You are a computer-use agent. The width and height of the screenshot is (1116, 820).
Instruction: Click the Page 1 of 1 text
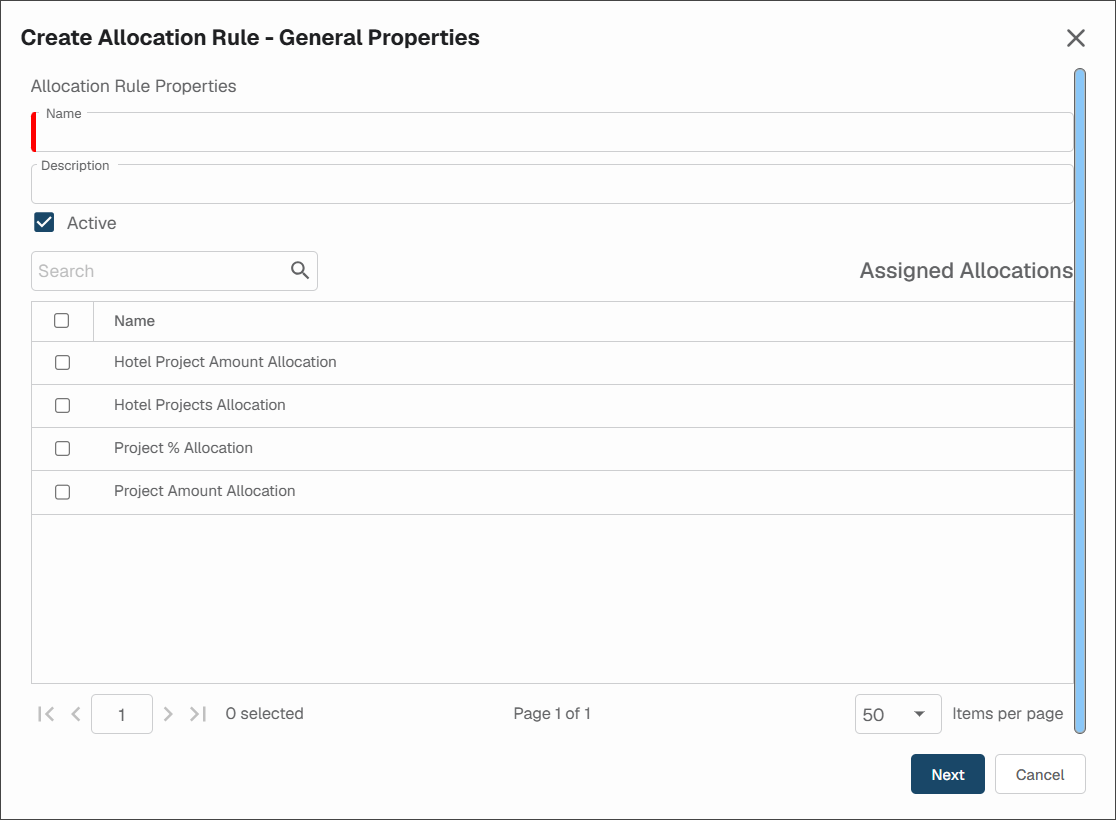[x=552, y=713]
